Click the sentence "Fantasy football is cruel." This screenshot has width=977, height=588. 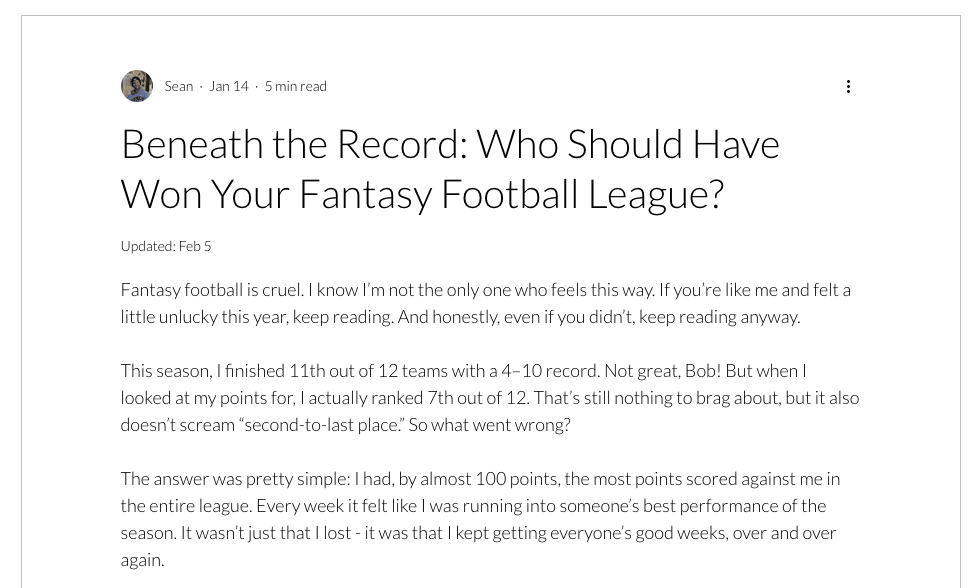coord(211,290)
